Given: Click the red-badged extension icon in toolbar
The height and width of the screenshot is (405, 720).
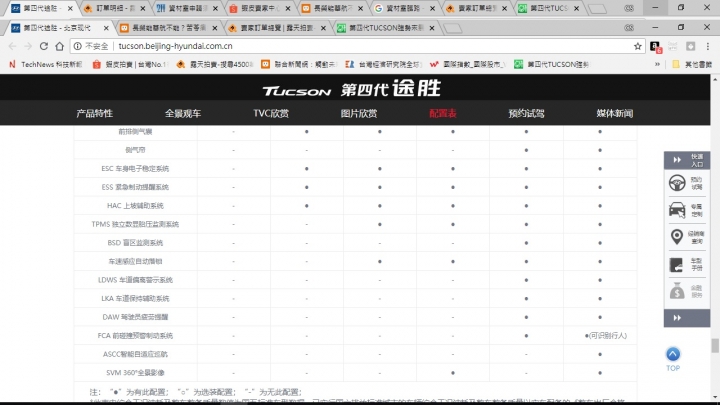Looking at the screenshot, I should (655, 46).
